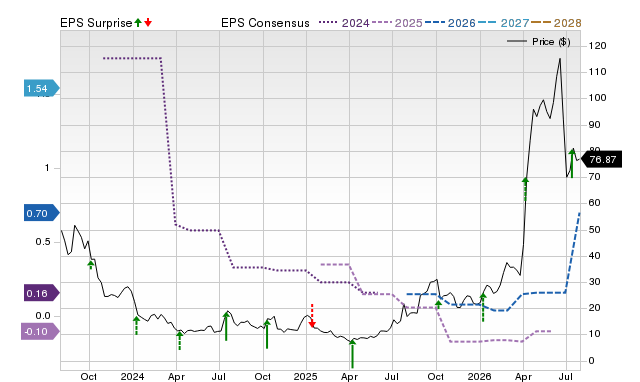Click the 0.16 dark purple value tag
The width and height of the screenshot is (640, 382).
(42, 293)
